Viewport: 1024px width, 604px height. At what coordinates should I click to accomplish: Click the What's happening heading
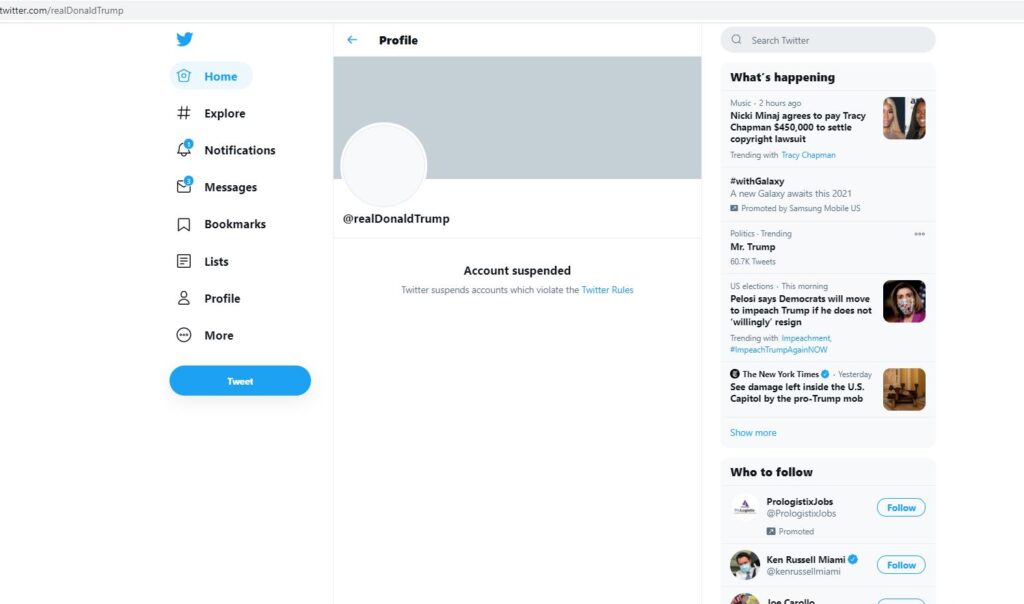[782, 77]
